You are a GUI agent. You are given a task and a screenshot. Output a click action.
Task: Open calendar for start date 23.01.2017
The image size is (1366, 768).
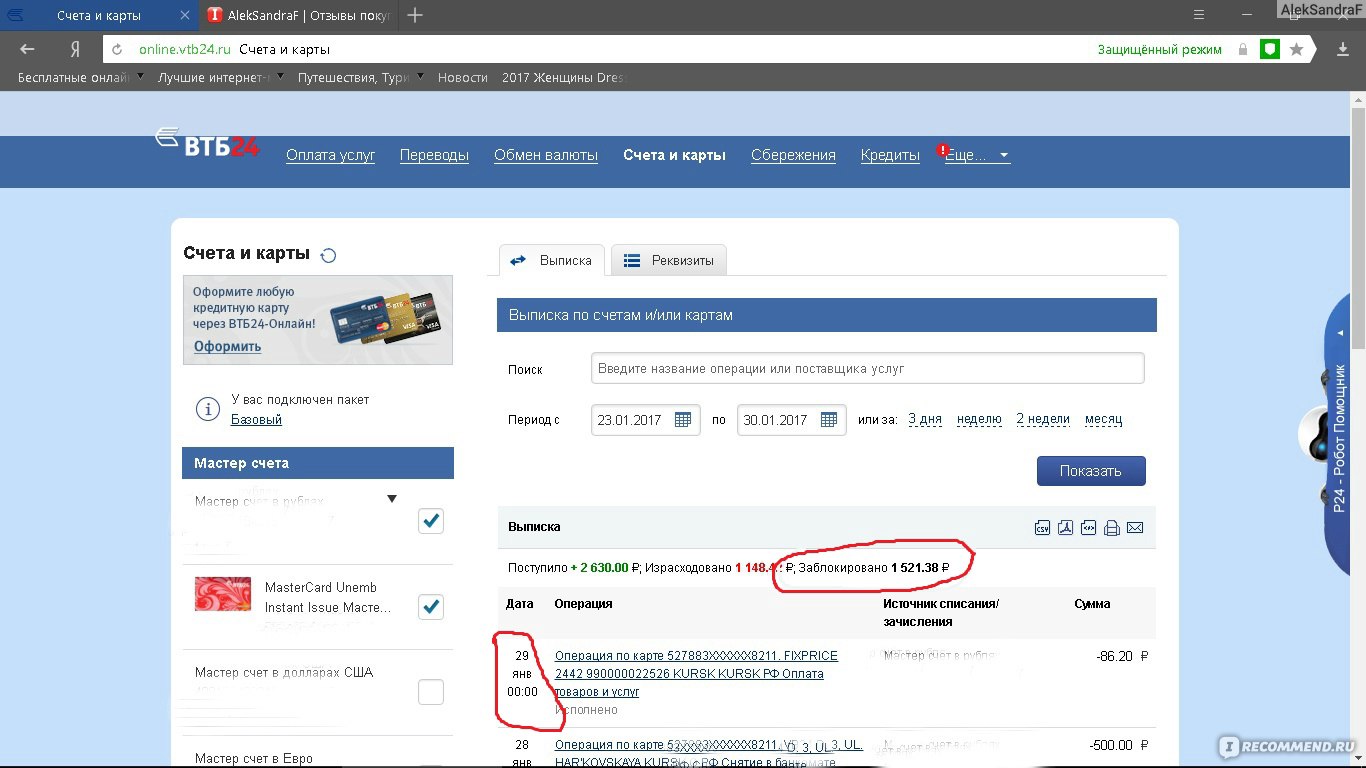(682, 420)
